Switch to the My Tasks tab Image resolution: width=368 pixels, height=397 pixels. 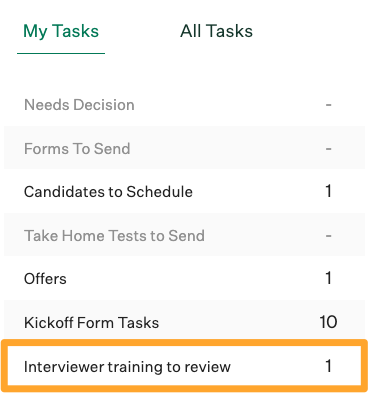click(61, 31)
